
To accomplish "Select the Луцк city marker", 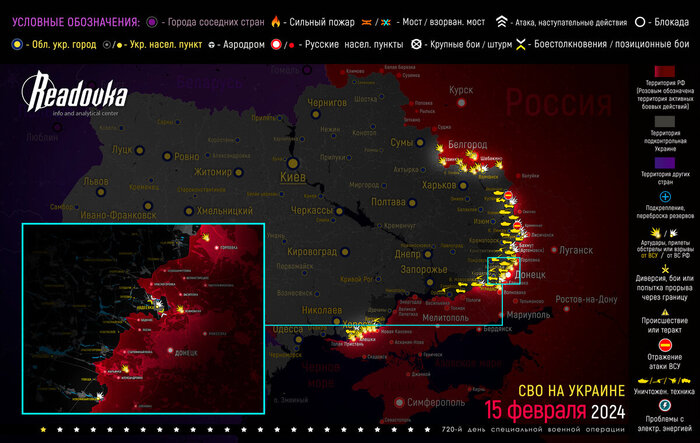I will [x=140, y=150].
